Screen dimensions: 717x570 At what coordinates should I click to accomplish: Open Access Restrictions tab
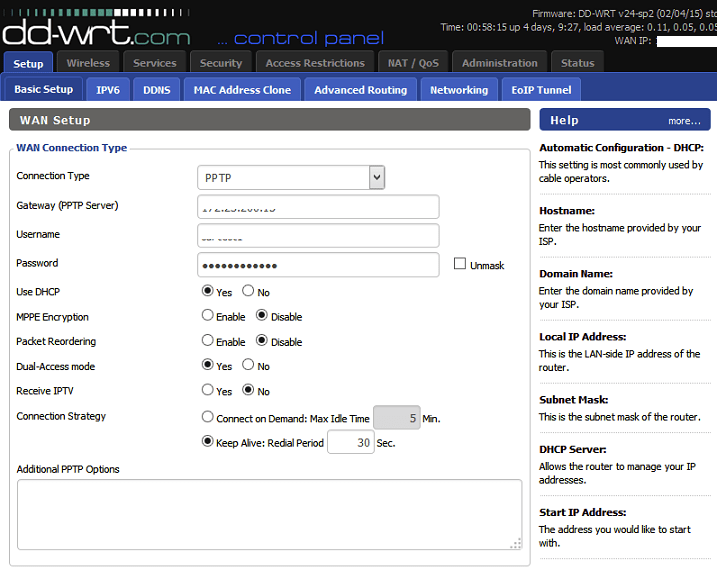(315, 63)
